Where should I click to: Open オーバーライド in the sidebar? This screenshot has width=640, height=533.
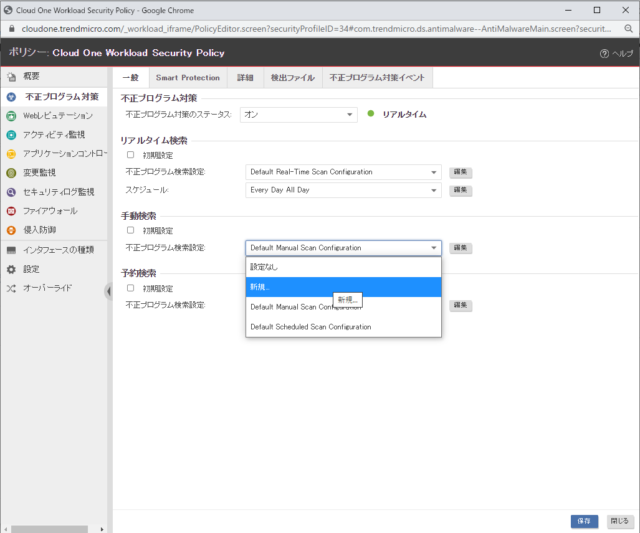point(47,289)
